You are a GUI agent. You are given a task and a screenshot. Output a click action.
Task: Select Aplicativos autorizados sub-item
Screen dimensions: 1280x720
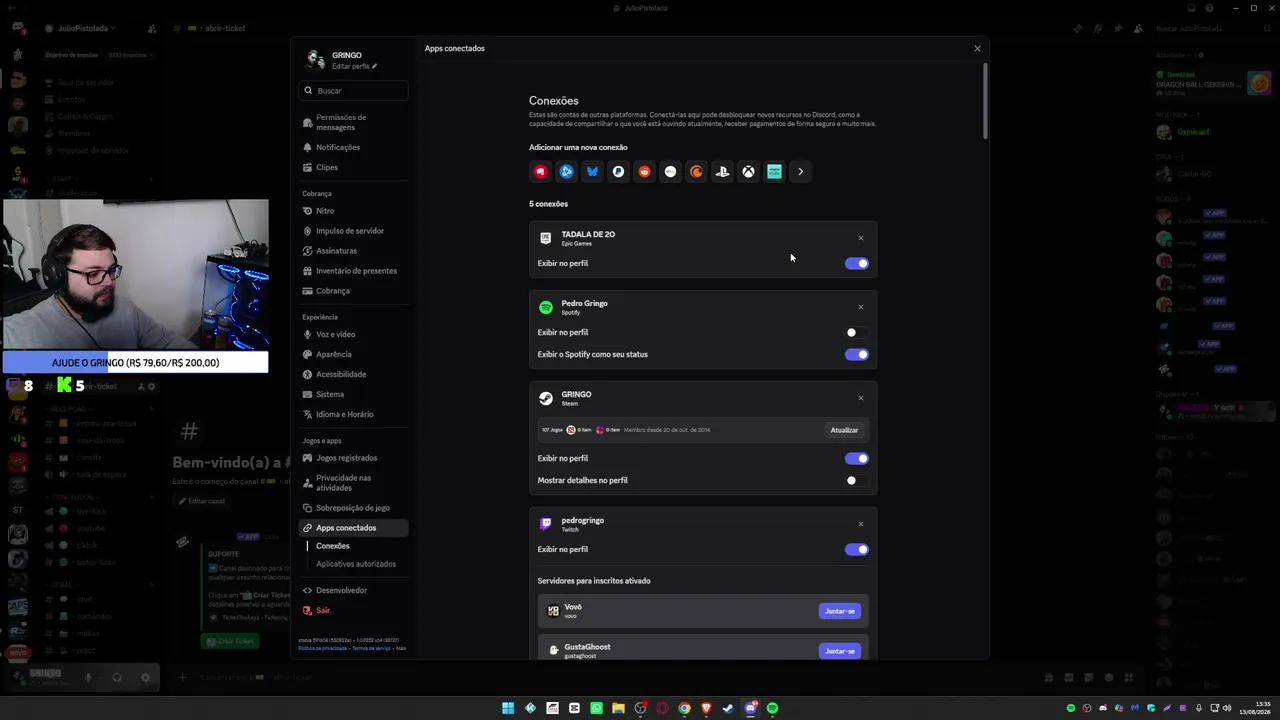[356, 564]
